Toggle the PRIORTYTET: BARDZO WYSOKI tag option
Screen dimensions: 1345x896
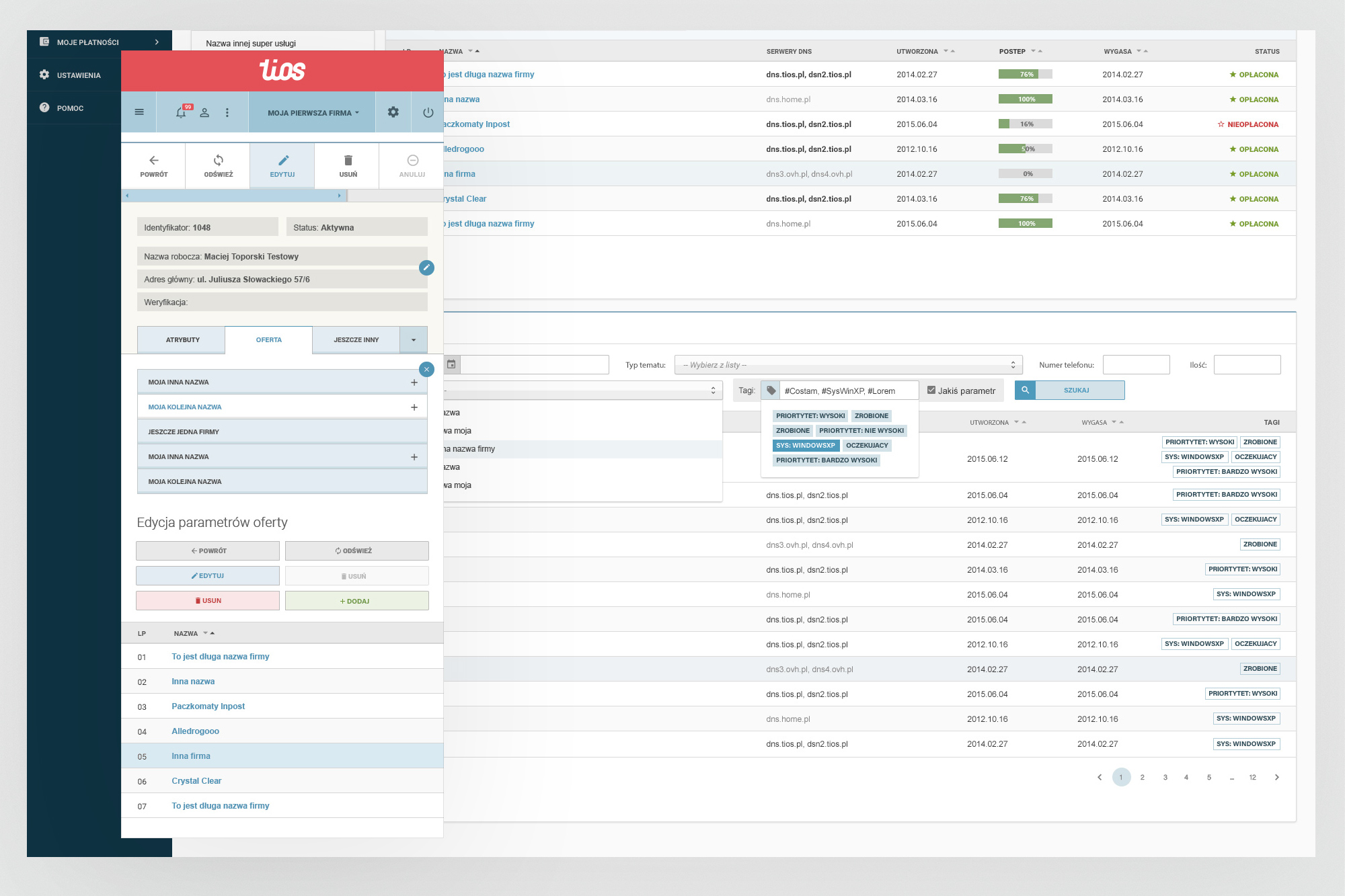[827, 460]
